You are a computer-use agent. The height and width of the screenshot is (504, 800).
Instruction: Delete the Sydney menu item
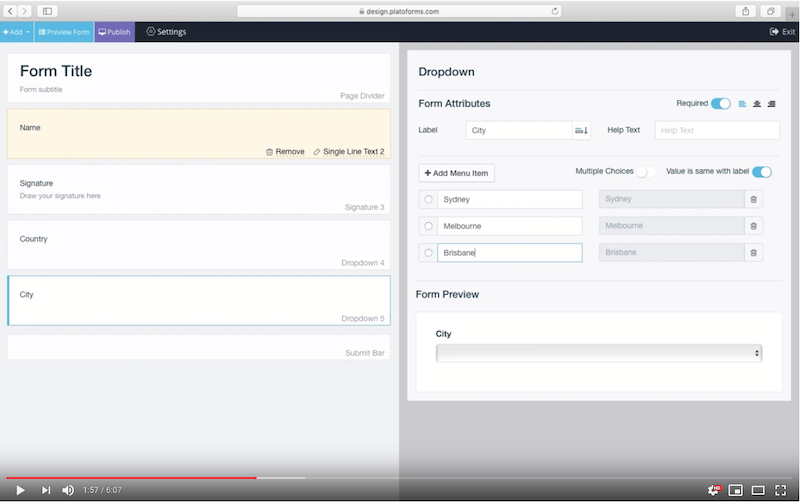tap(753, 200)
